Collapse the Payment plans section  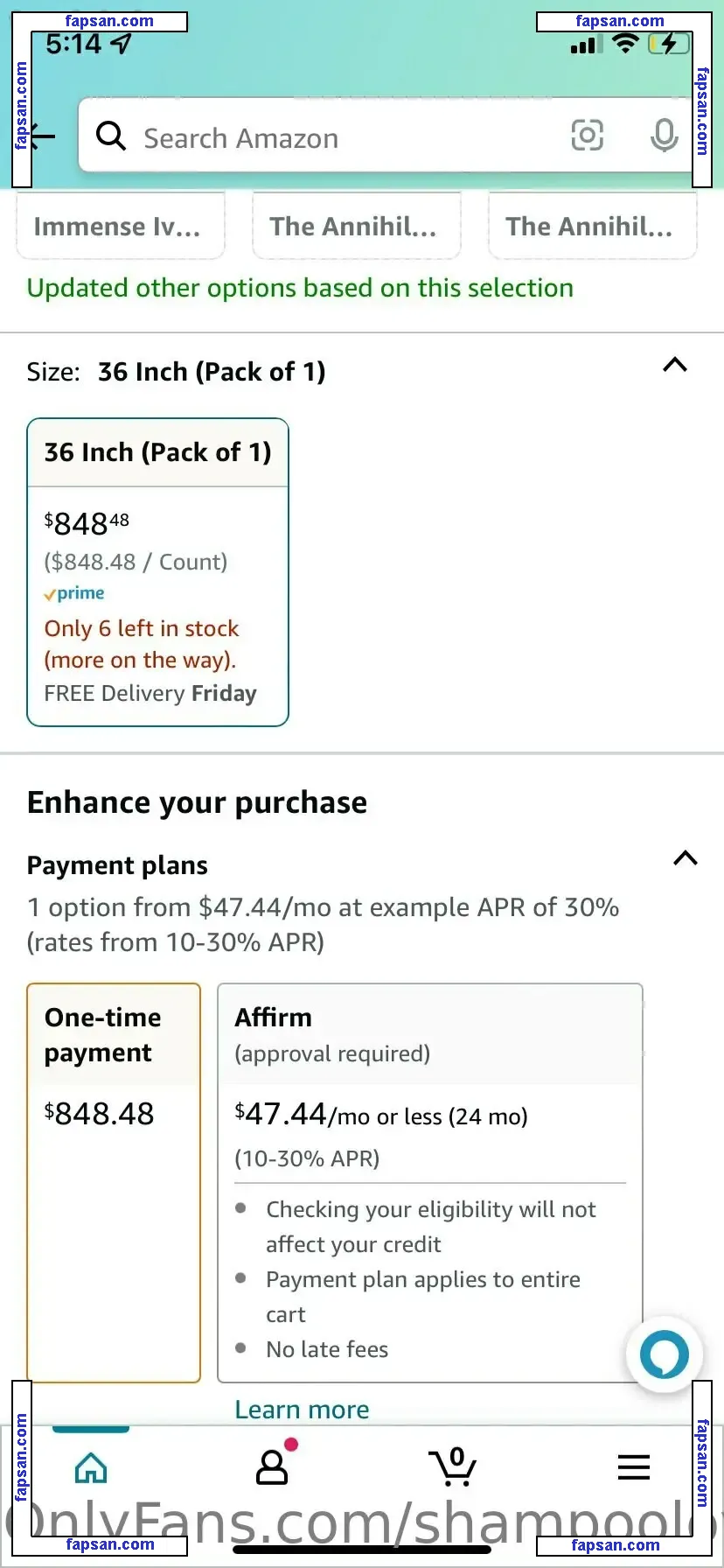click(x=685, y=858)
